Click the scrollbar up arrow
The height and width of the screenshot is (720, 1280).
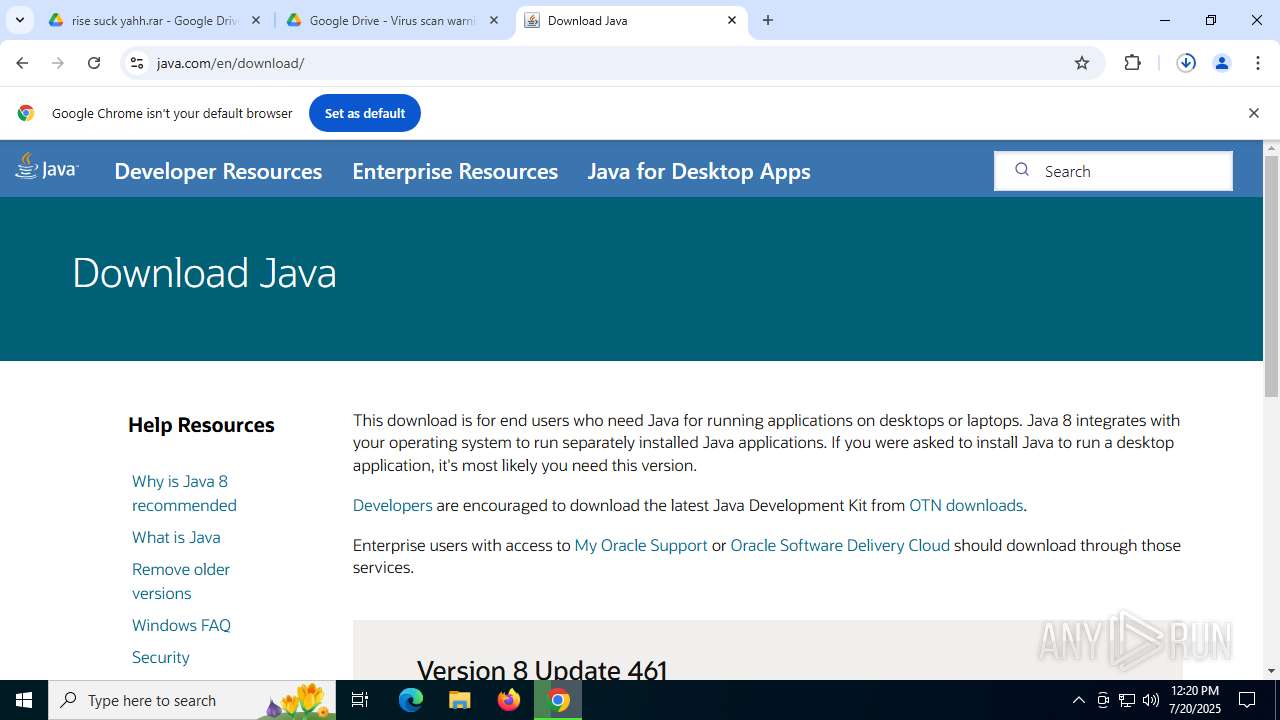tap(1271, 148)
